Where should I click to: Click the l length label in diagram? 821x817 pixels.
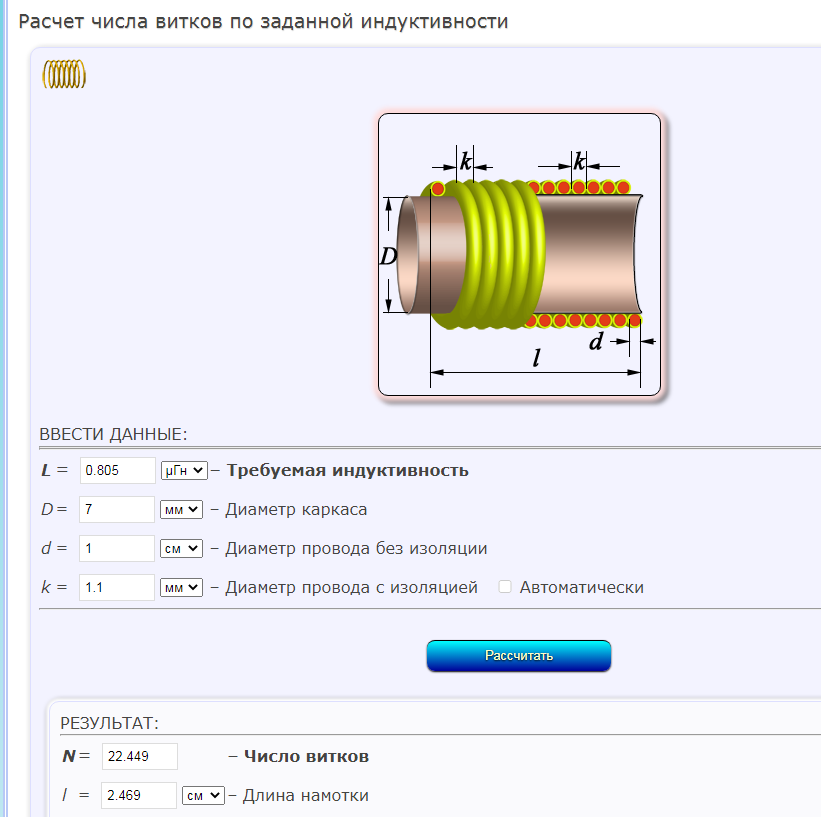(537, 359)
